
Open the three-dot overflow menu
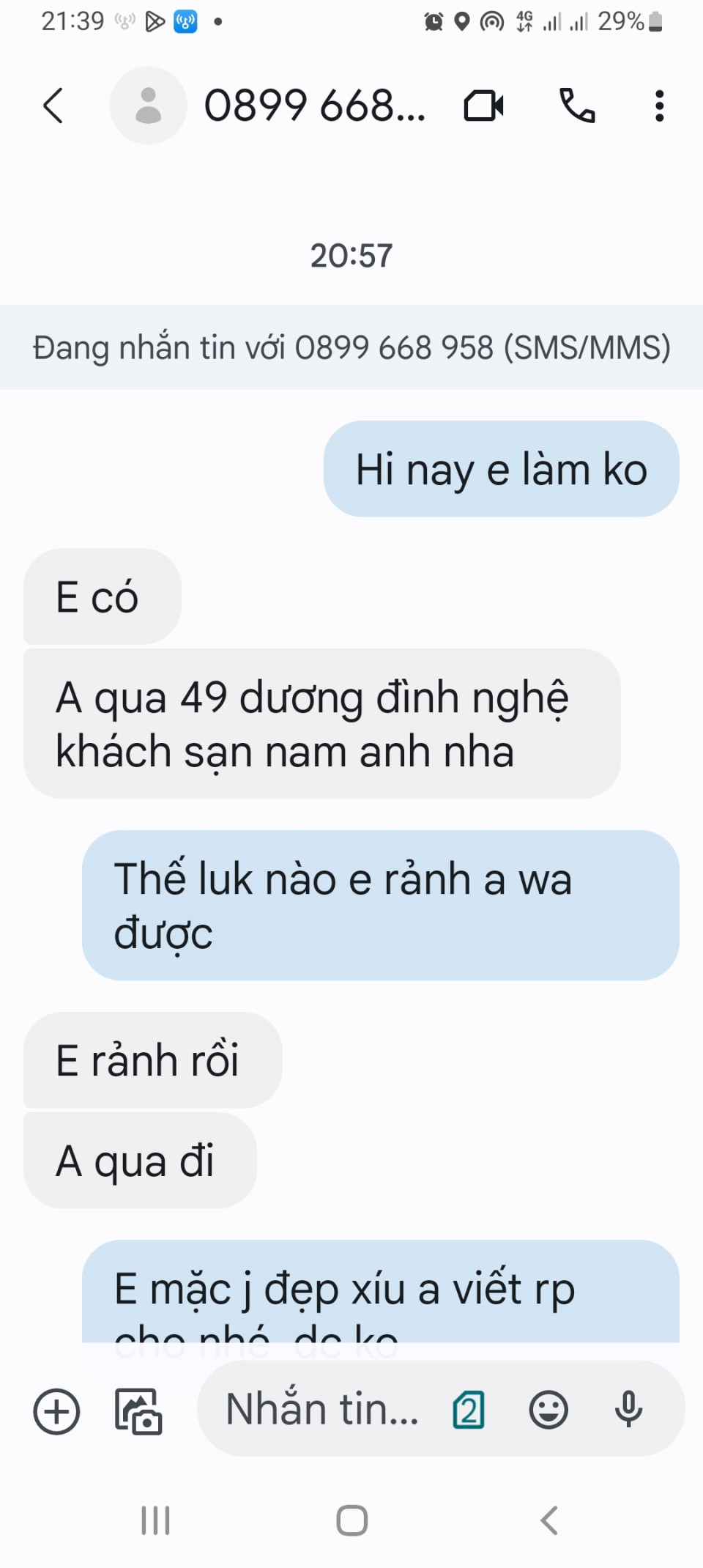659,106
